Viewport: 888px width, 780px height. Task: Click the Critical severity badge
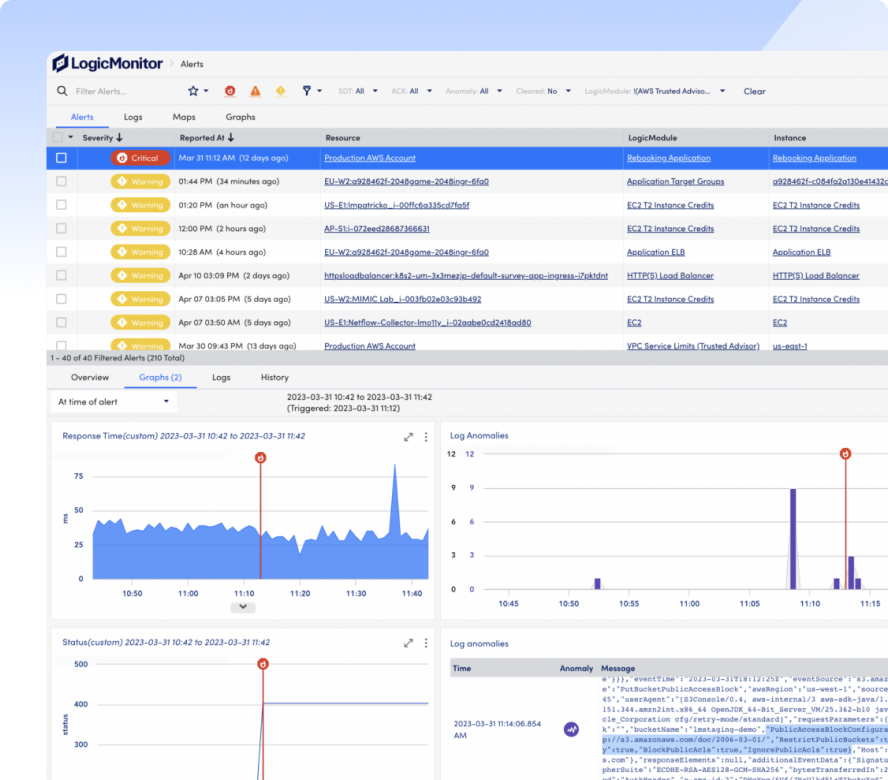(140, 158)
